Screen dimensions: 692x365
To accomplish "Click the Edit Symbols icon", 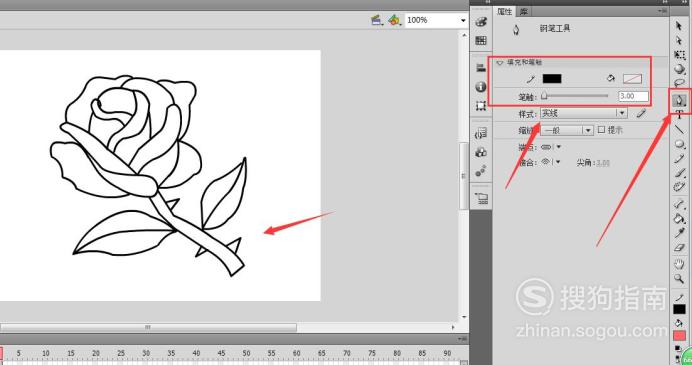I will click(x=394, y=20).
